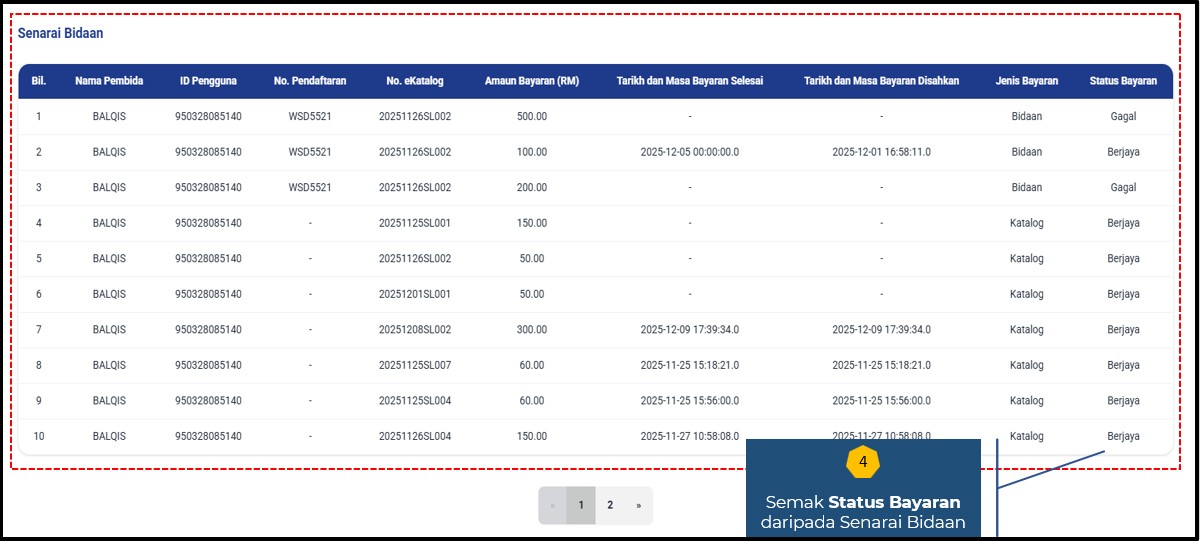This screenshot has height=541, width=1200.
Task: Go to pagination page 2
Action: point(610,506)
